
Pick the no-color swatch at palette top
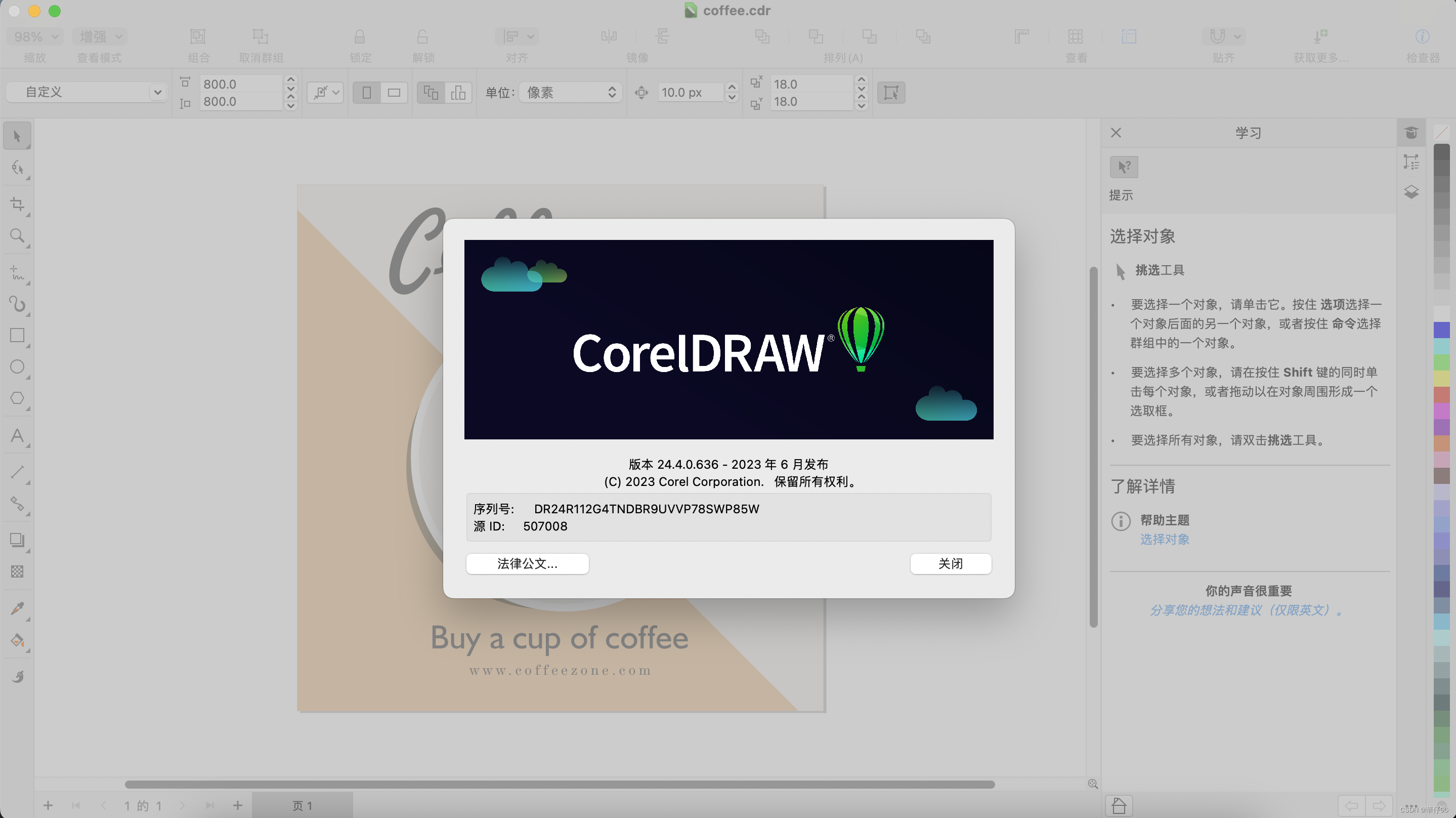coord(1442,133)
